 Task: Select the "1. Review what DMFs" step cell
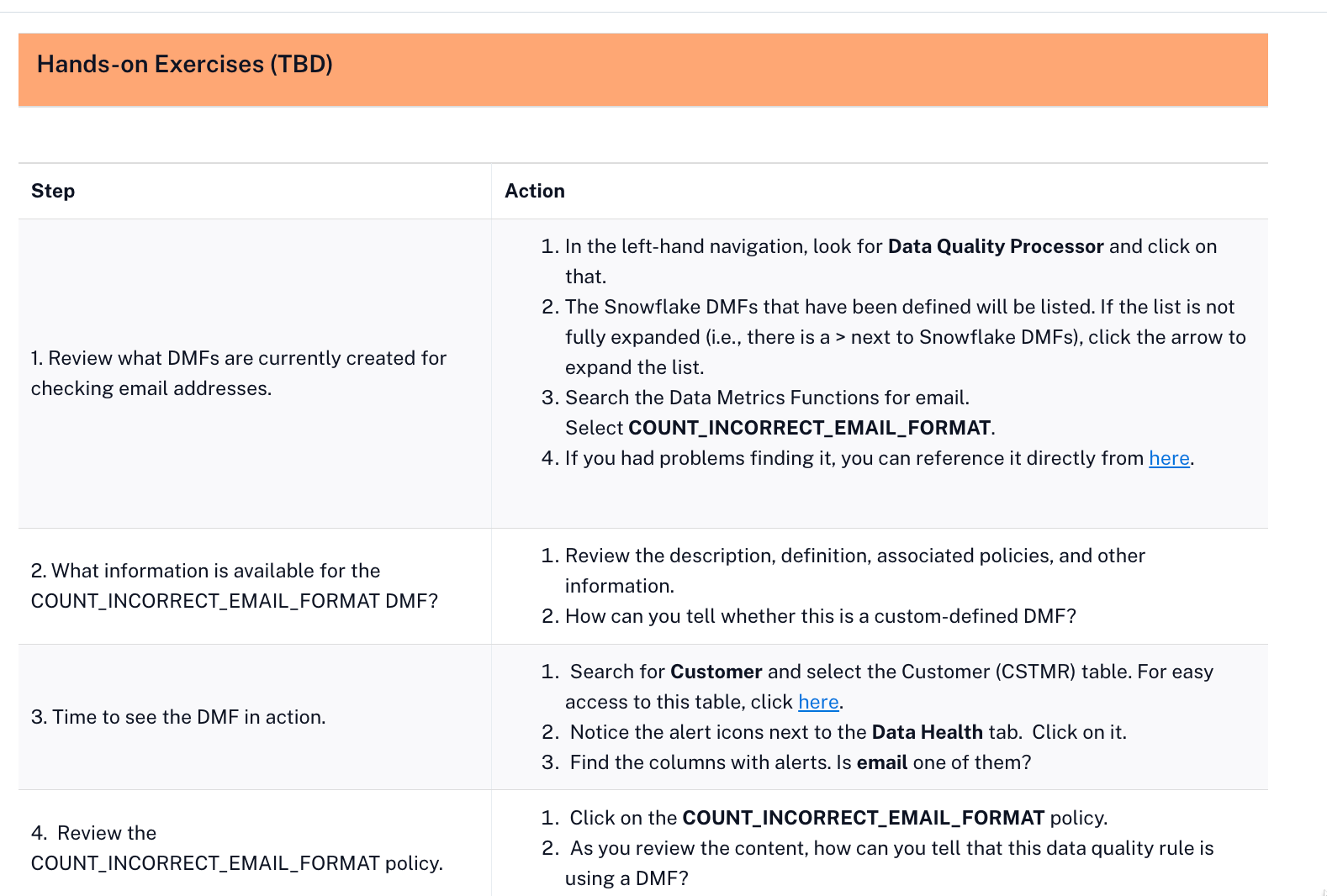[x=239, y=373]
